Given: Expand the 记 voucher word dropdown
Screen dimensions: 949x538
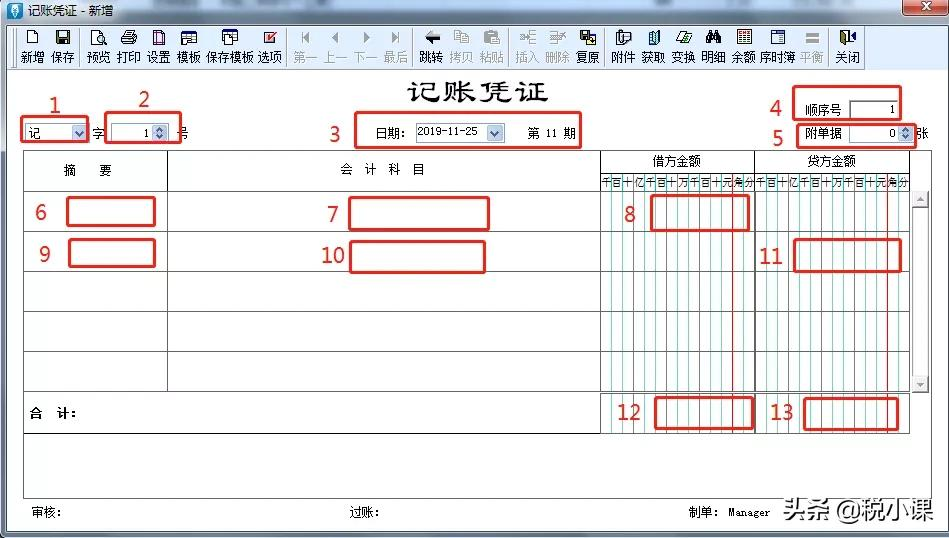Looking at the screenshot, I should pyautogui.click(x=79, y=133).
